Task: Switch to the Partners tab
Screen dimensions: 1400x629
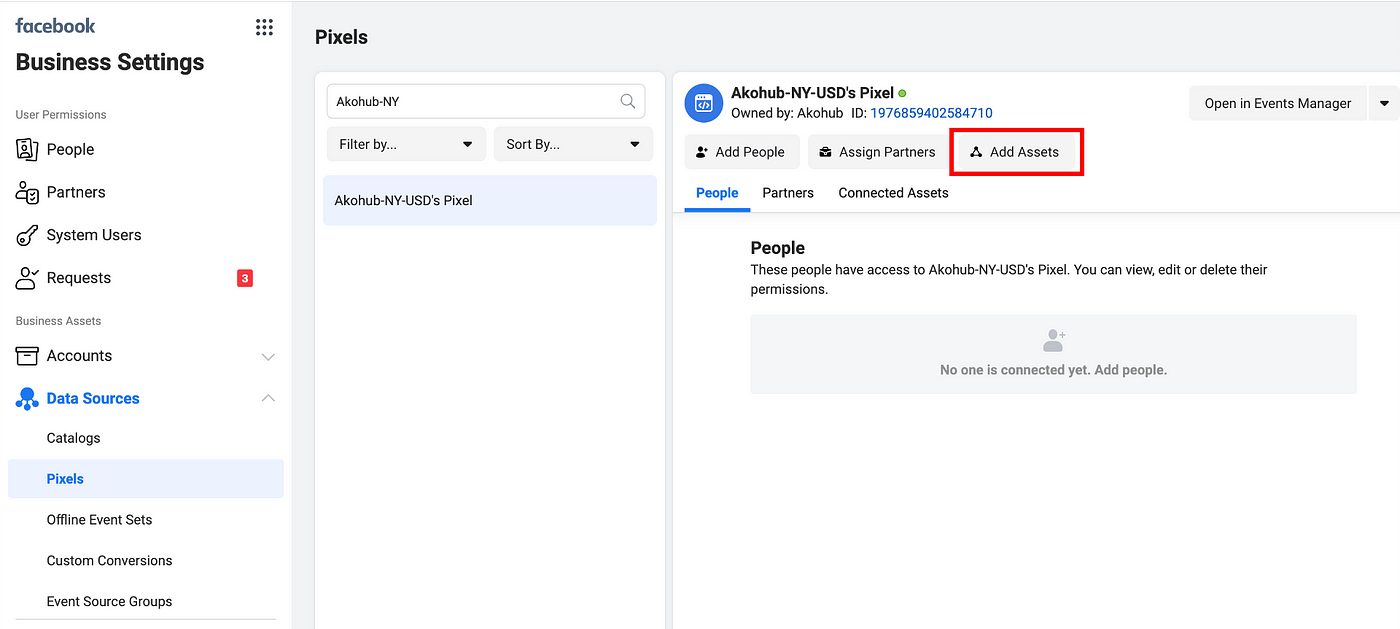Action: pos(788,193)
